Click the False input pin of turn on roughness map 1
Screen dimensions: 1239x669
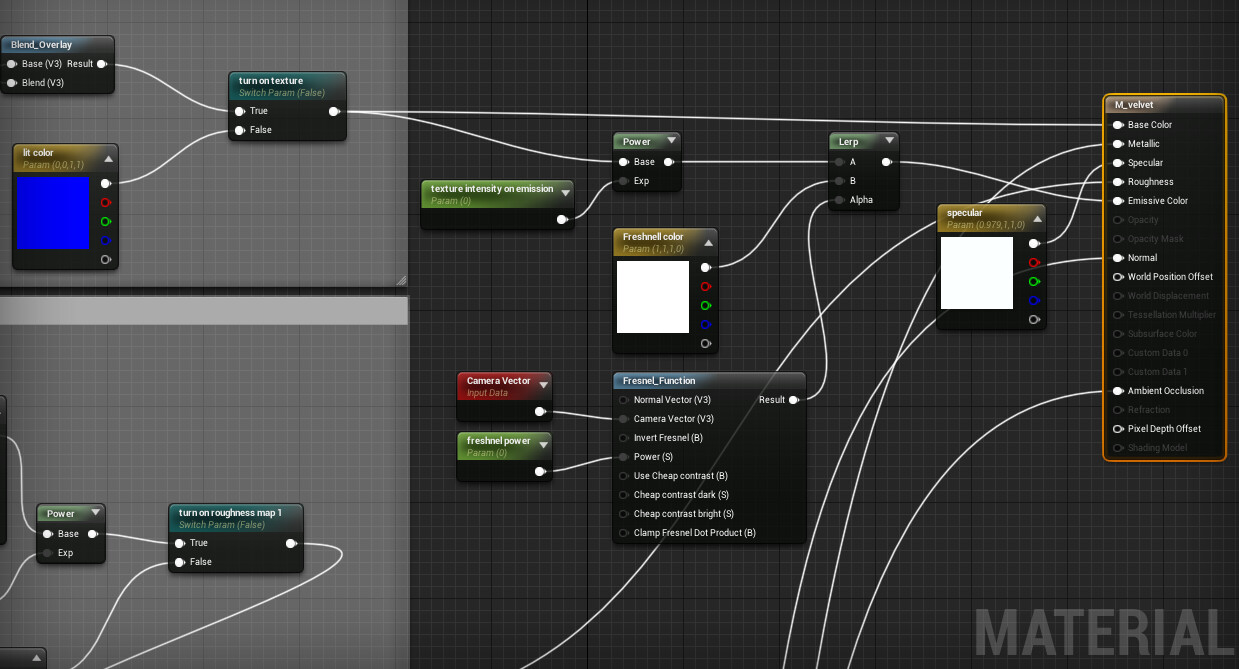(180, 562)
